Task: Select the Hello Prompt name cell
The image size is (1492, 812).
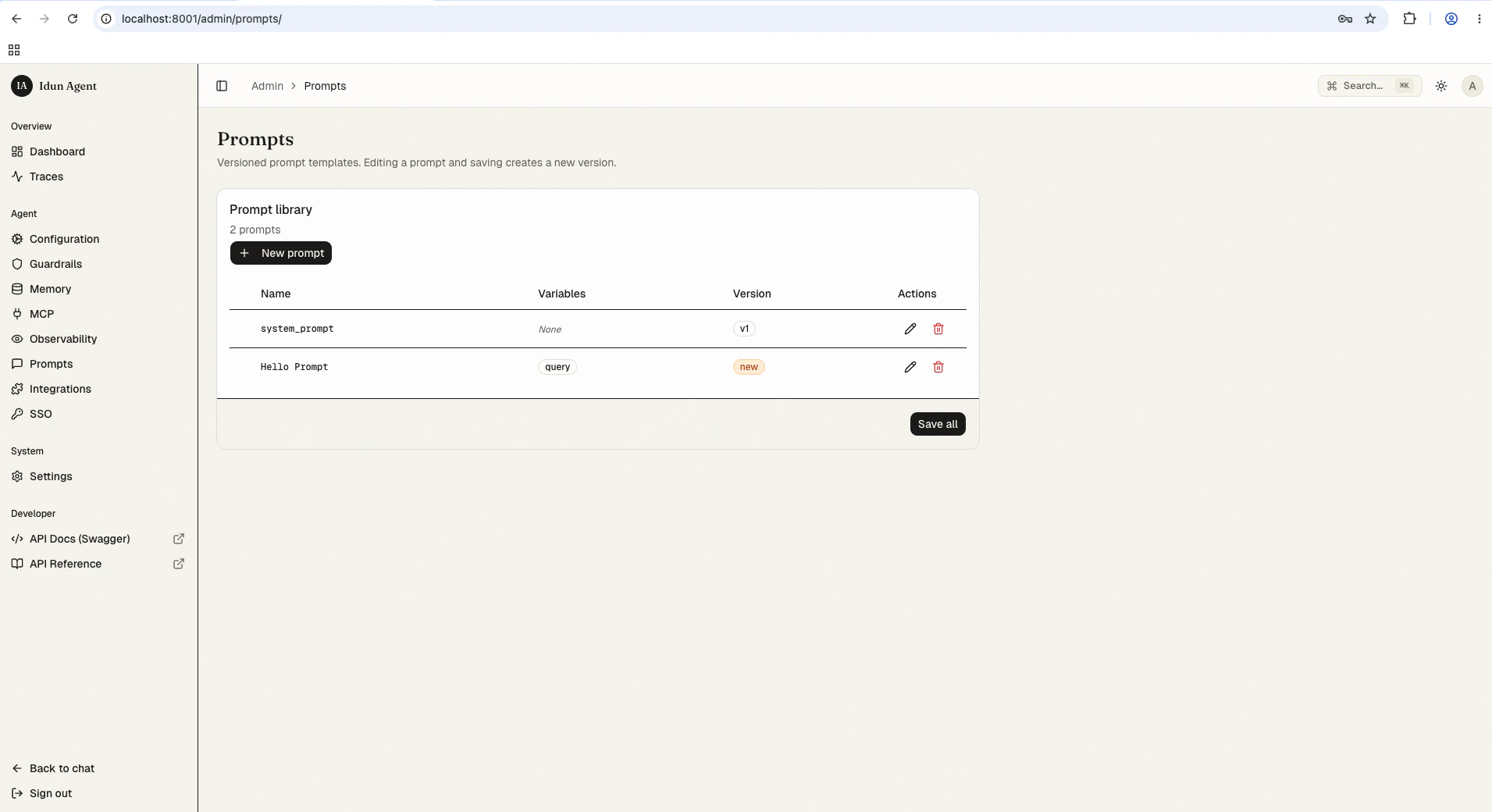Action: tap(294, 367)
